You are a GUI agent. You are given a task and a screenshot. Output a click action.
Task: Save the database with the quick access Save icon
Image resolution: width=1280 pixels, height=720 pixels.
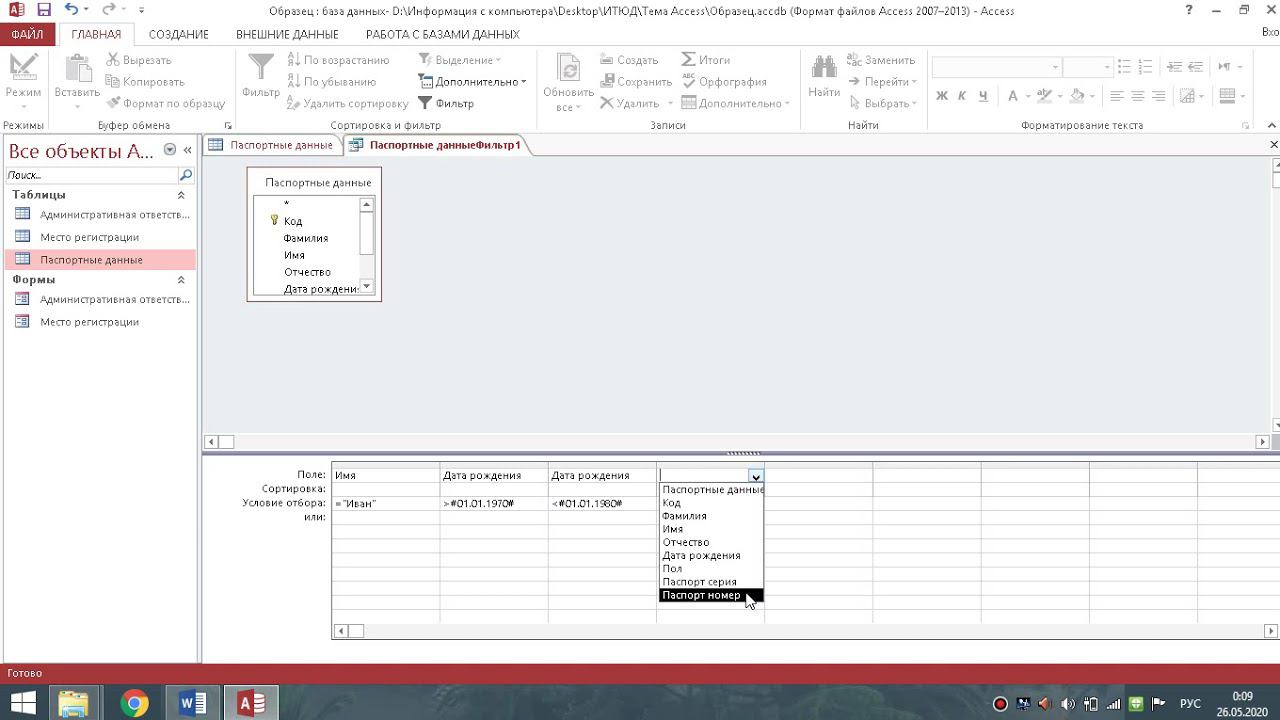(x=43, y=10)
